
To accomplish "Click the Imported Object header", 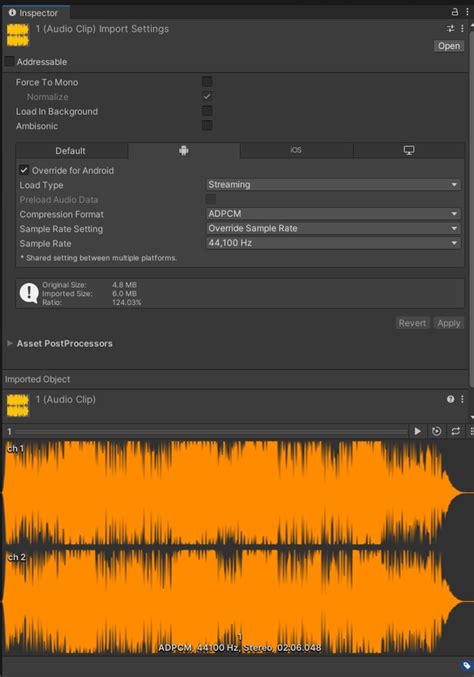I will (38, 379).
